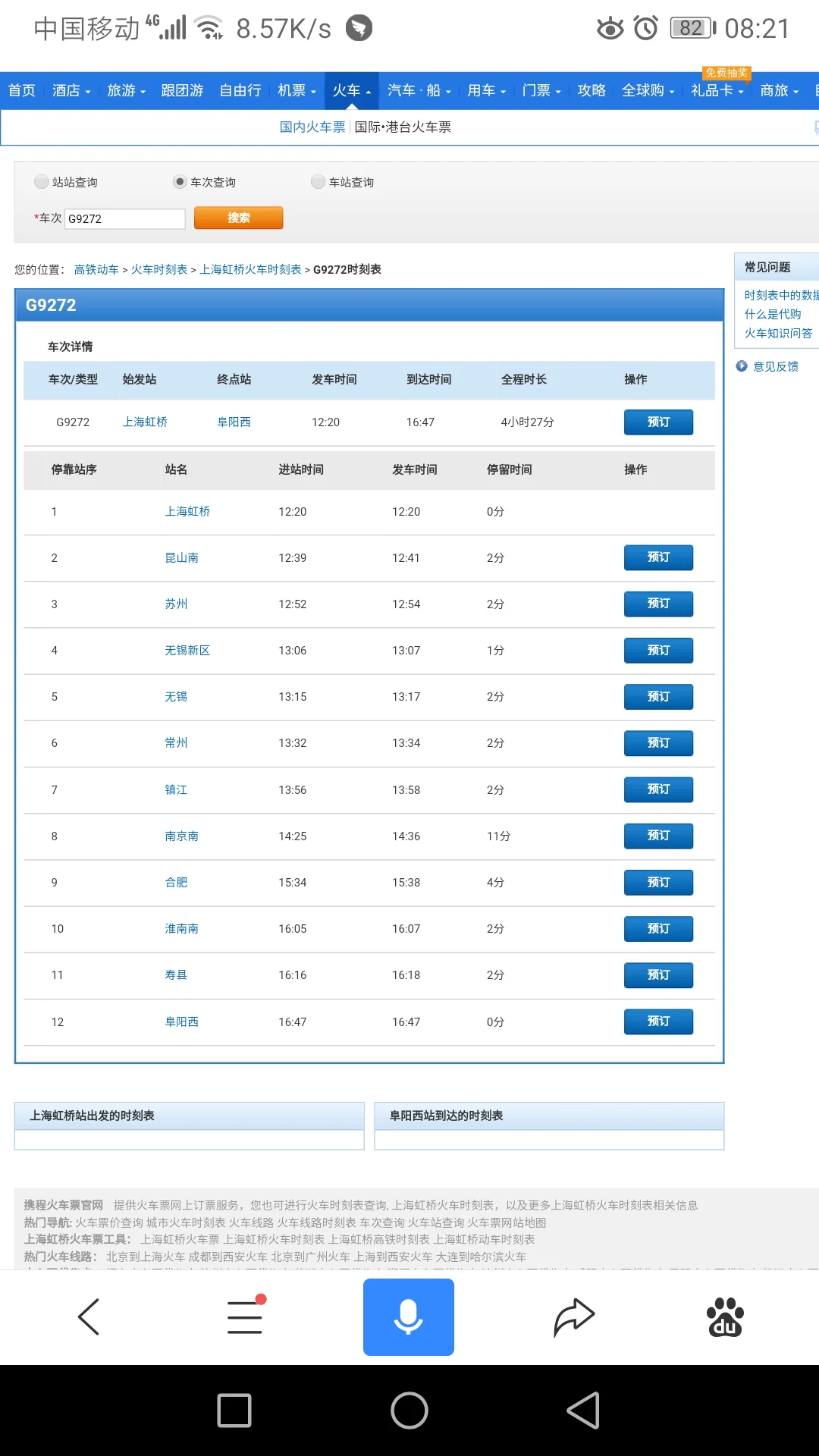Viewport: 819px width, 1456px height.
Task: Click the orange 搜索 search button
Action: 239,218
